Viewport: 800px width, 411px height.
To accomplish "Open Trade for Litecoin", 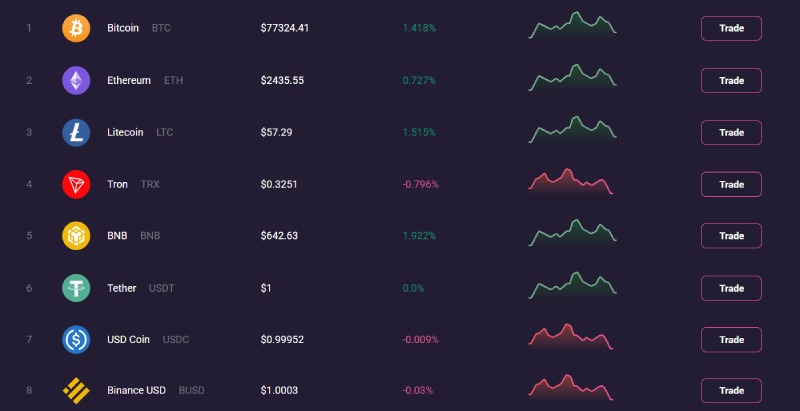I will 731,132.
